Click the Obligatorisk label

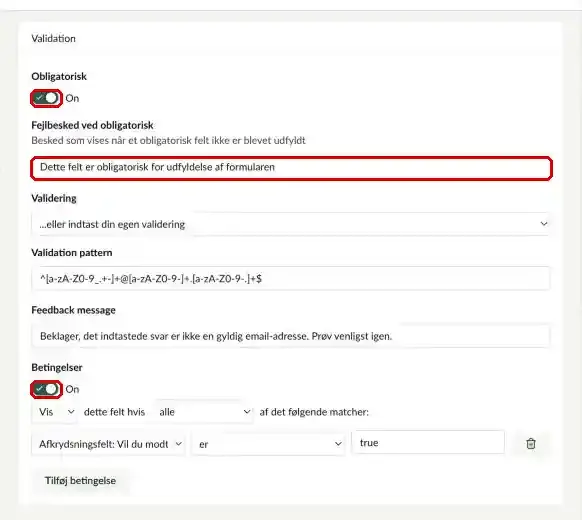point(59,76)
